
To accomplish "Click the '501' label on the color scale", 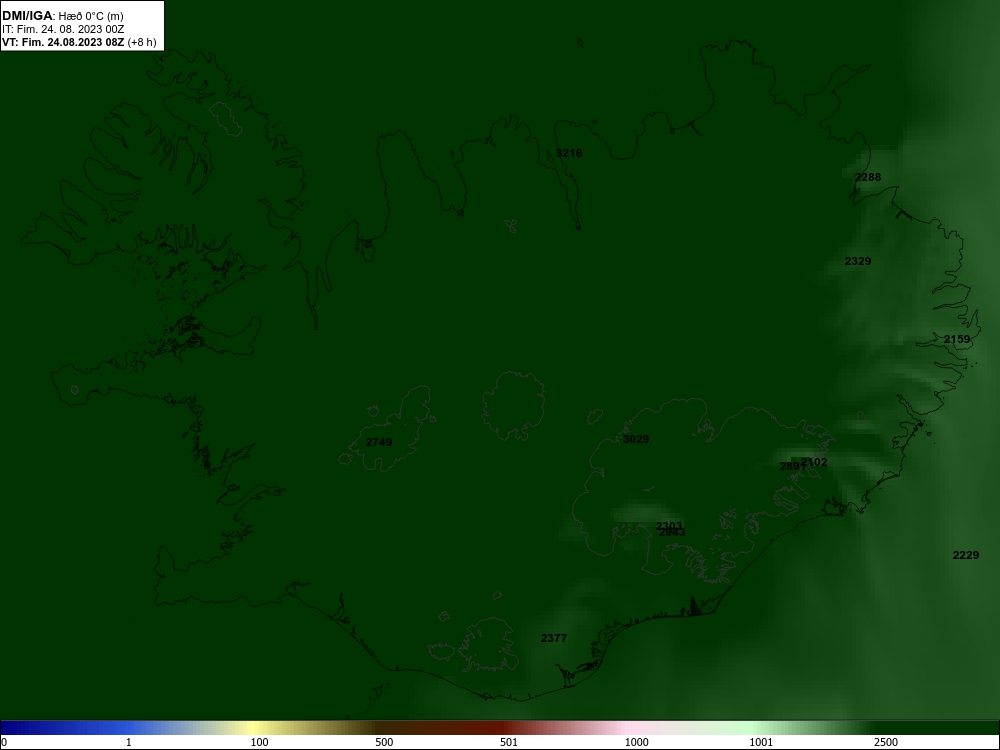I will tap(509, 742).
